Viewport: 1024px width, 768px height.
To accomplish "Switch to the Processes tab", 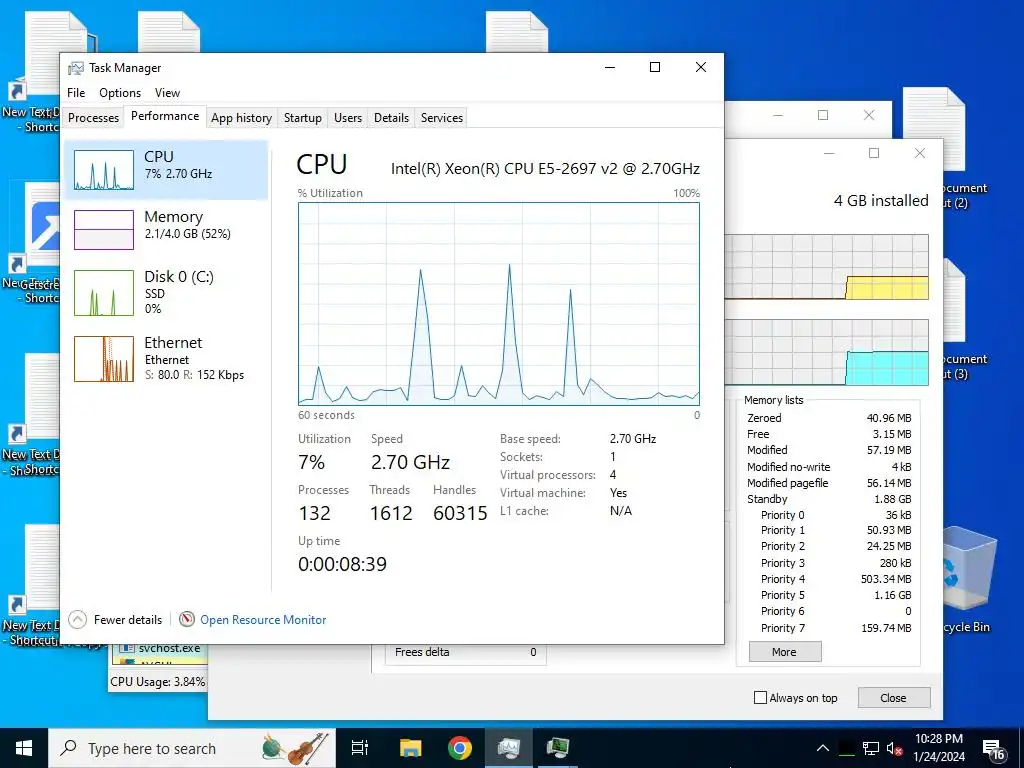I will (93, 118).
